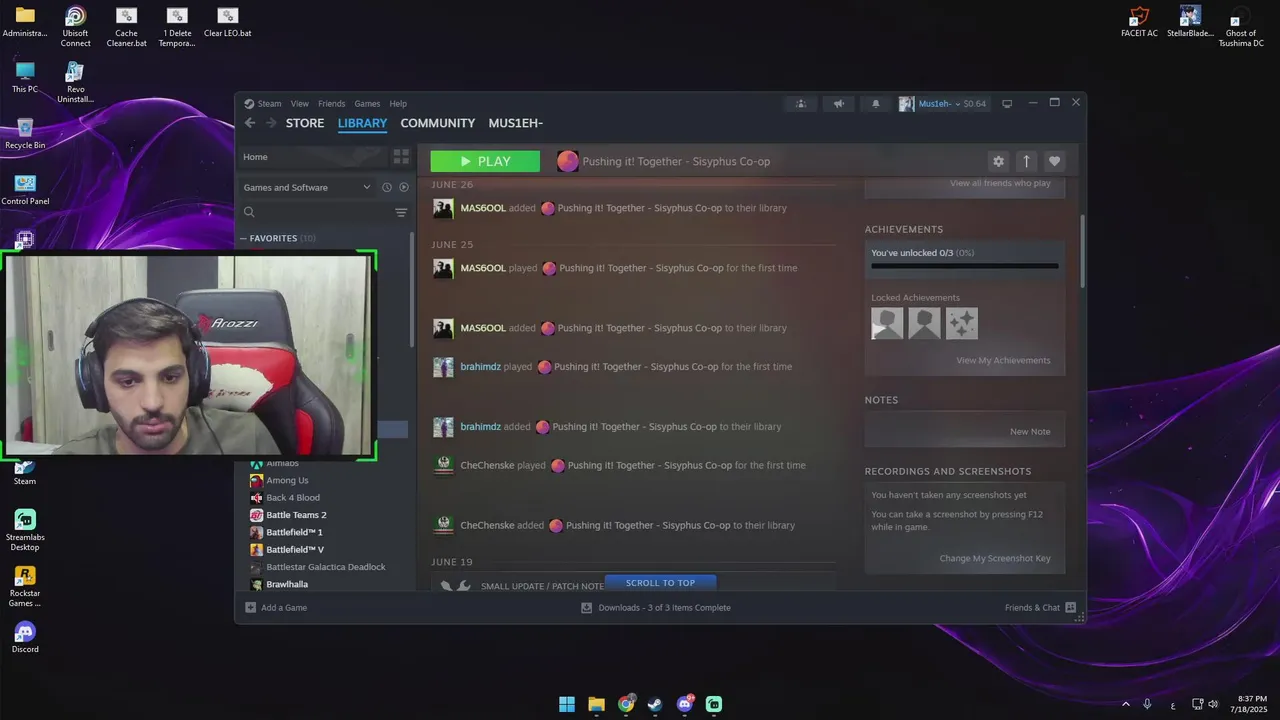Open the Friends menu
The width and height of the screenshot is (1280, 720).
pos(331,104)
